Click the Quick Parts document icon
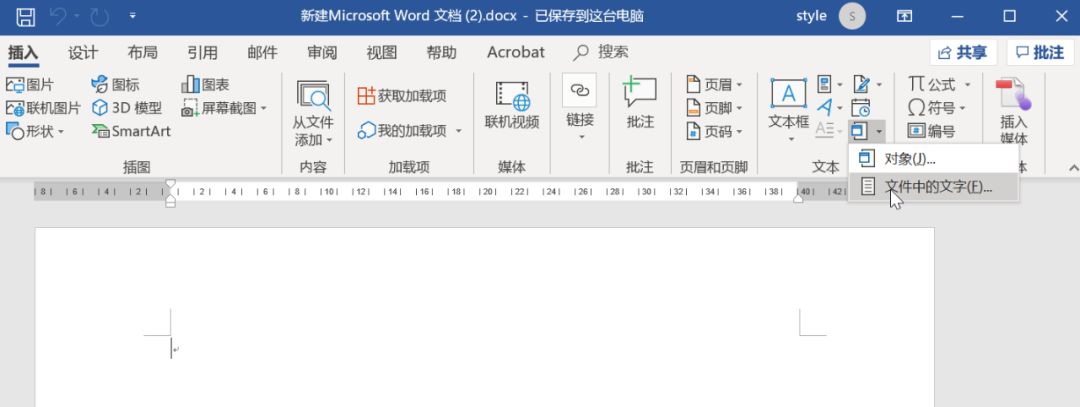Viewport: 1080px width, 407px height. pyautogui.click(x=825, y=85)
